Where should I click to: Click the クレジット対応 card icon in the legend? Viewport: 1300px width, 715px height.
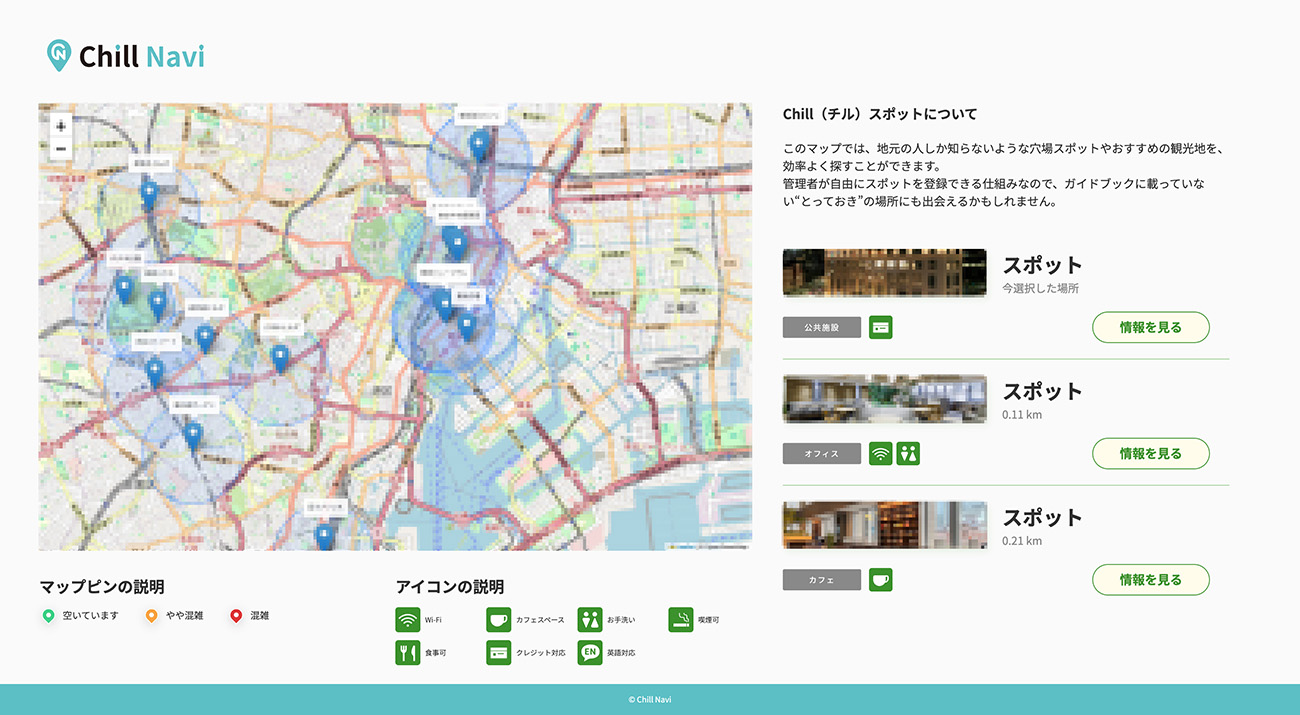tap(498, 653)
